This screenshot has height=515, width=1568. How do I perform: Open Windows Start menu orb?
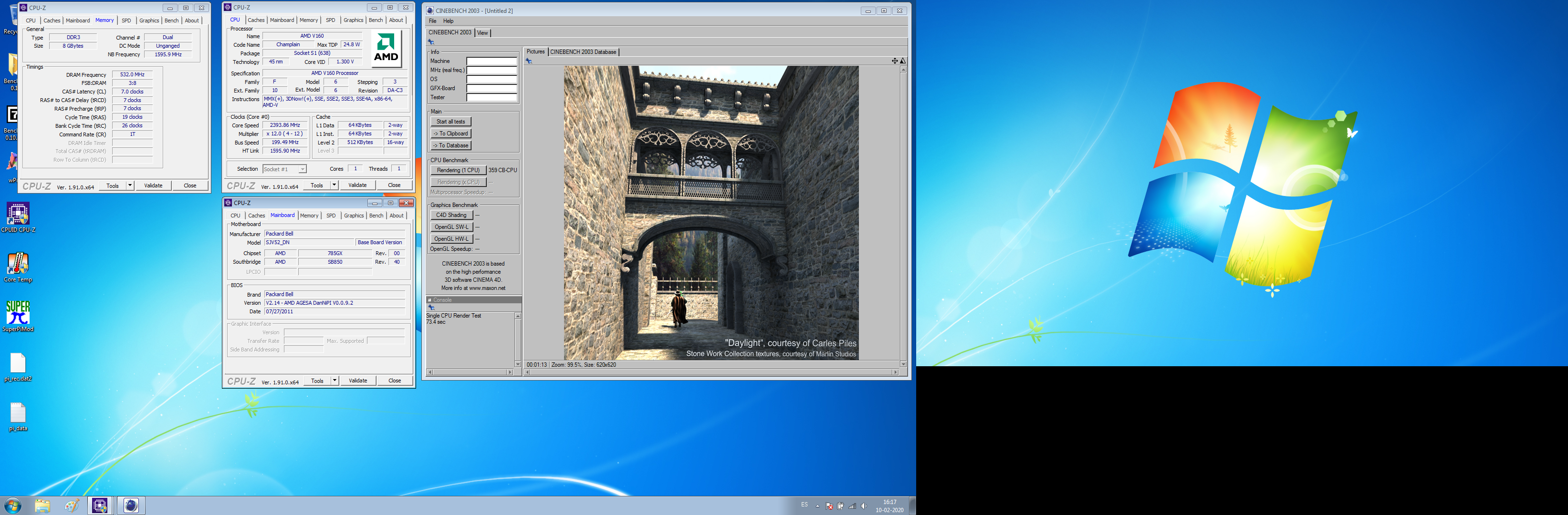(12, 505)
